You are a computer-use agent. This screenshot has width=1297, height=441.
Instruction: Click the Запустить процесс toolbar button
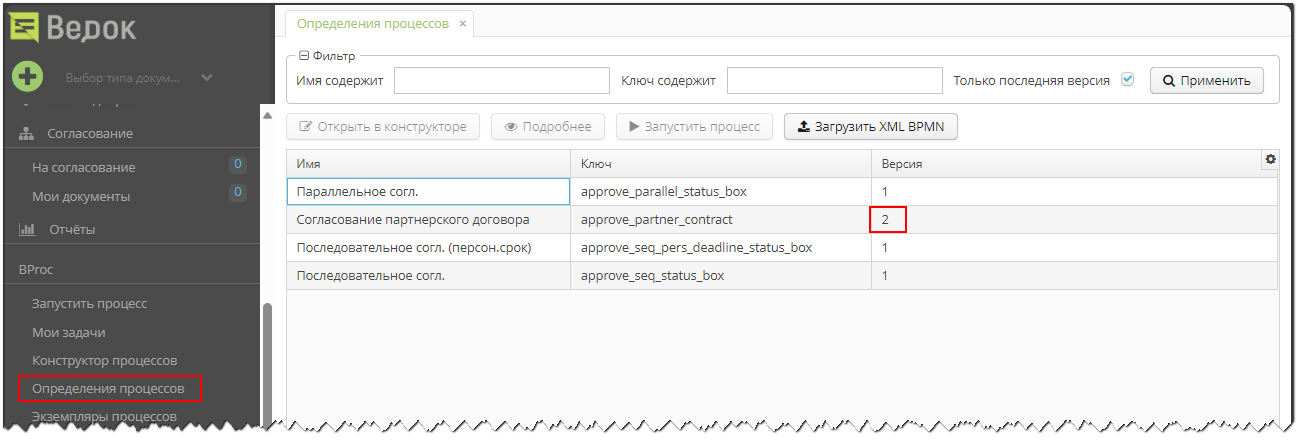coord(694,127)
